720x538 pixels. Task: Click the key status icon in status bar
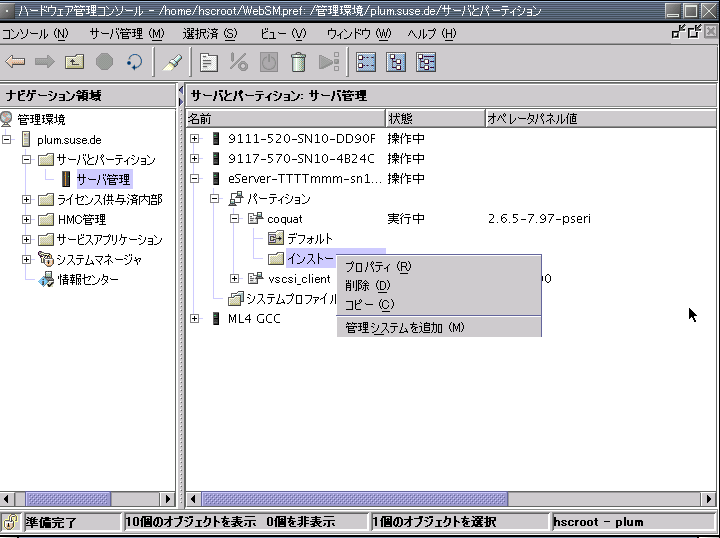[11, 521]
